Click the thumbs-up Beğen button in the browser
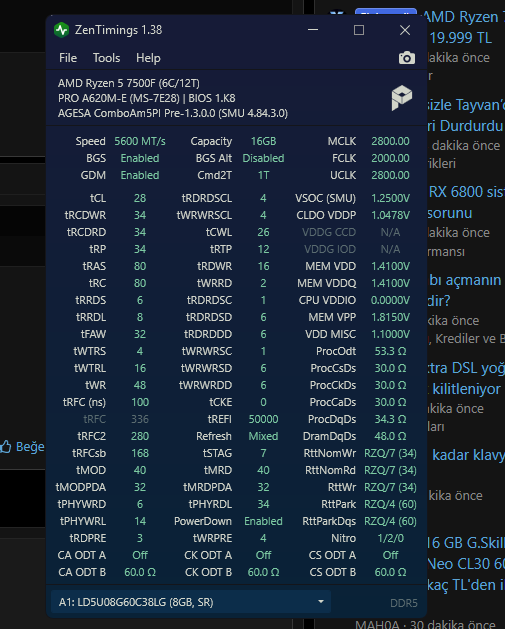The image size is (505, 629). click(x=22, y=446)
